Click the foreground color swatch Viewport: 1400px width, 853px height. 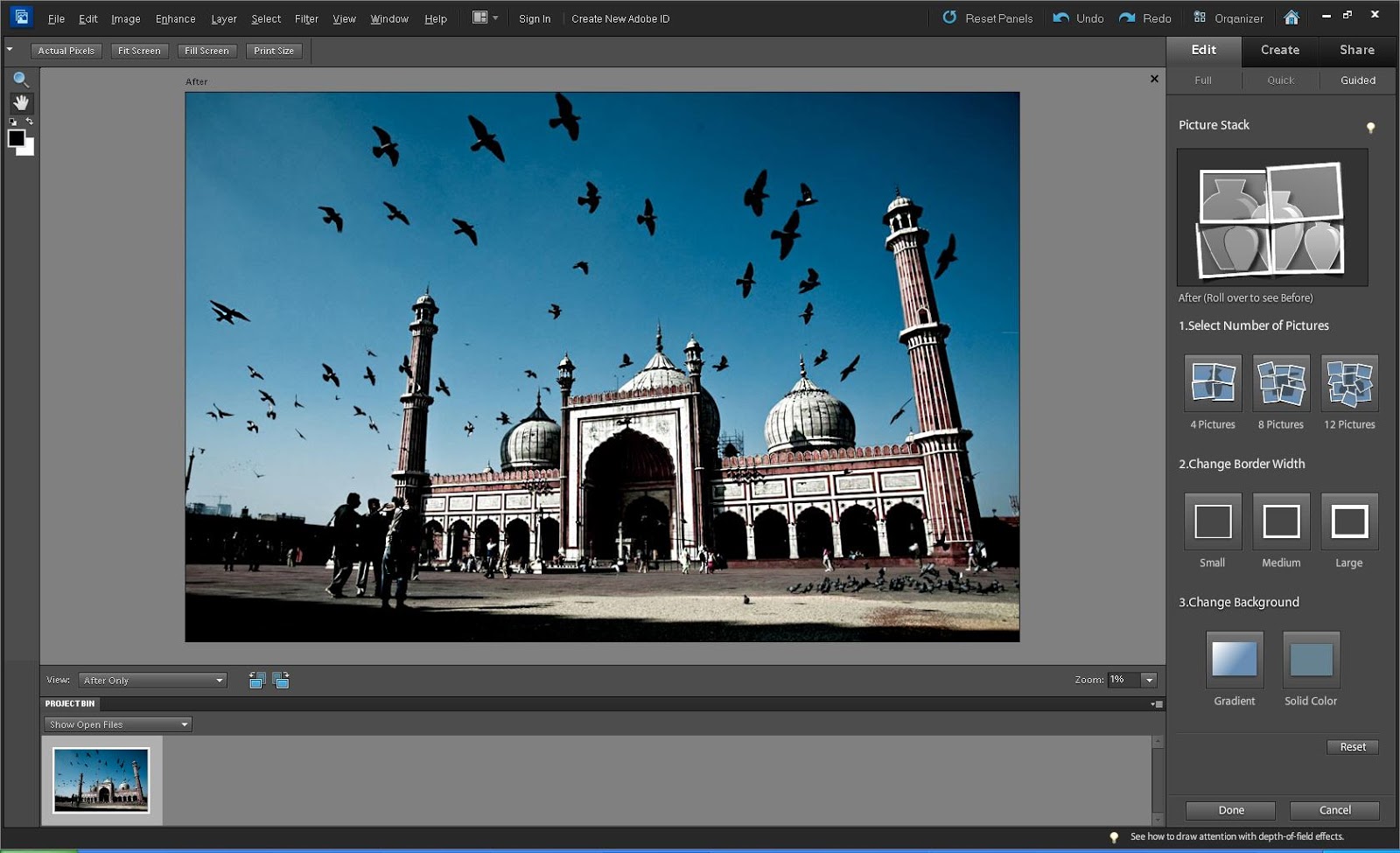coord(17,136)
